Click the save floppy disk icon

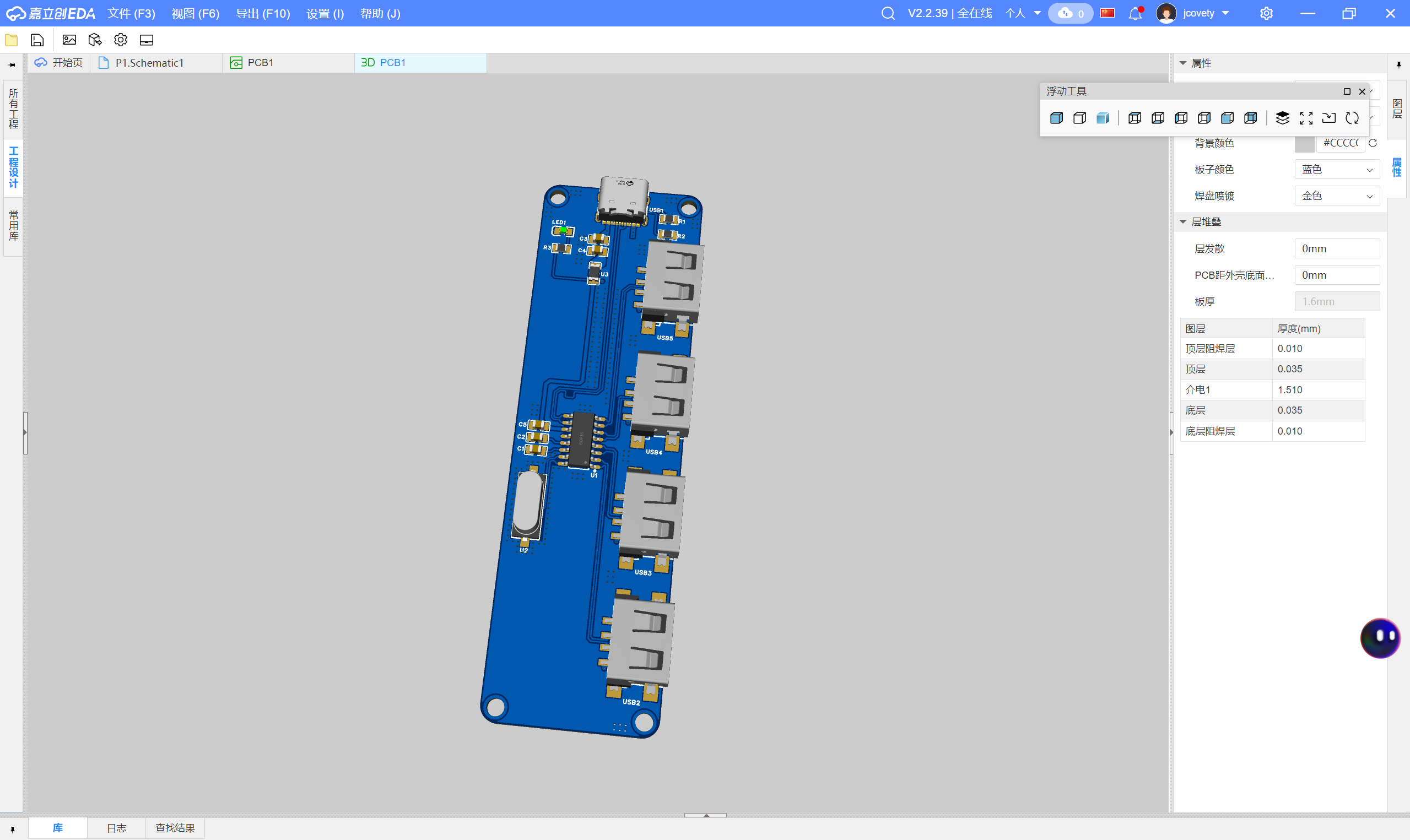tap(37, 40)
